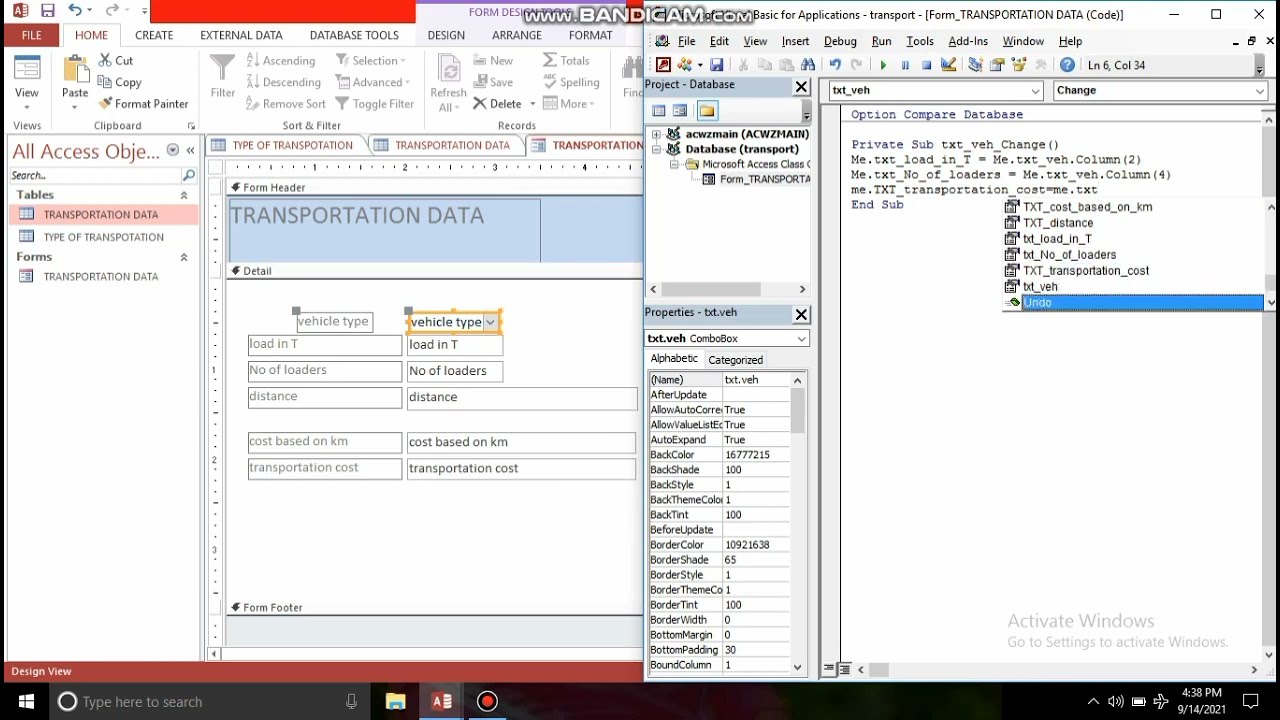Screen dimensions: 1280x720
Task: Click View Code icon in Project panel
Action: pos(659,111)
